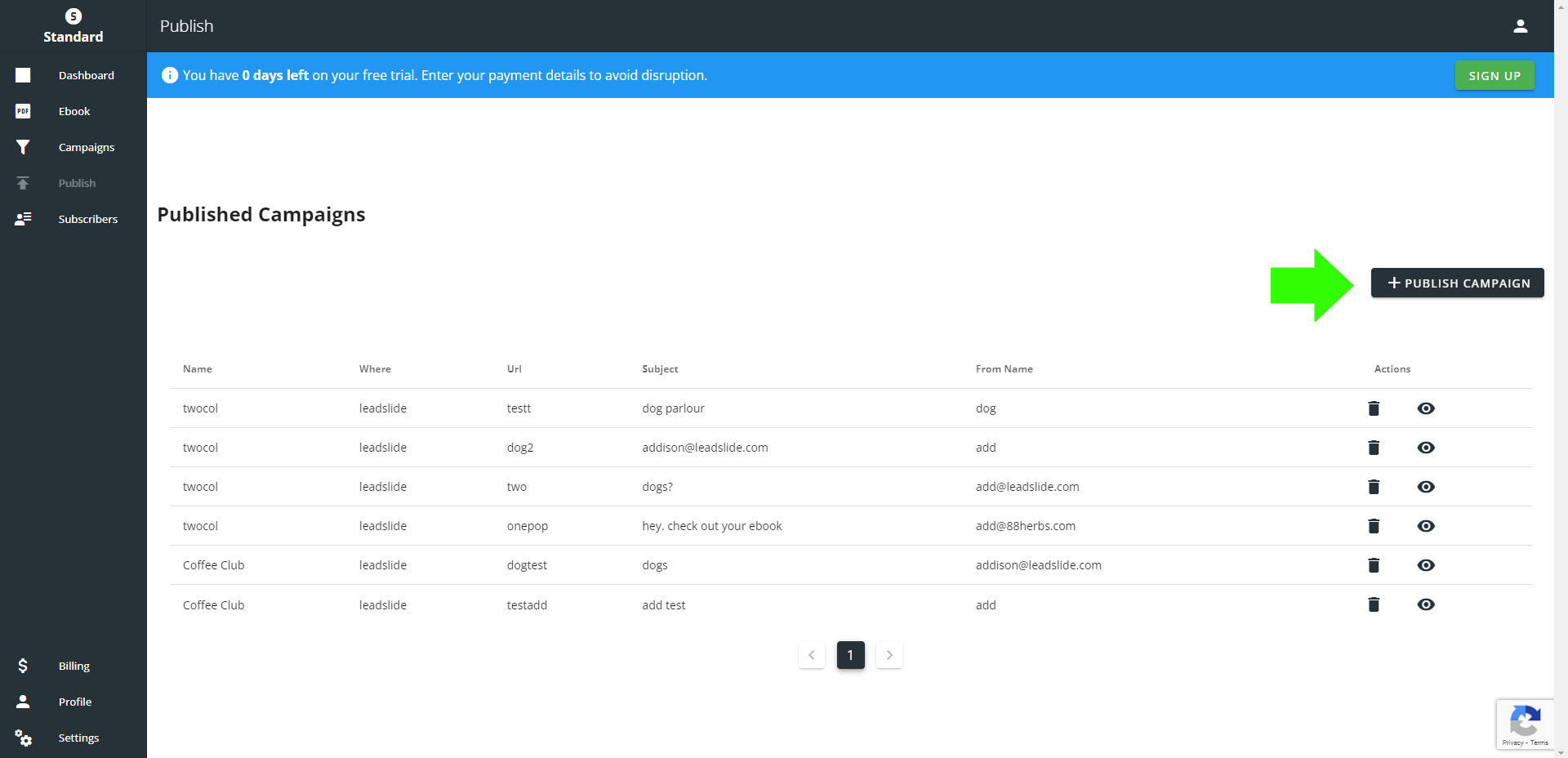The height and width of the screenshot is (758, 1568).
Task: Click the Publish upload icon
Action: point(23,183)
